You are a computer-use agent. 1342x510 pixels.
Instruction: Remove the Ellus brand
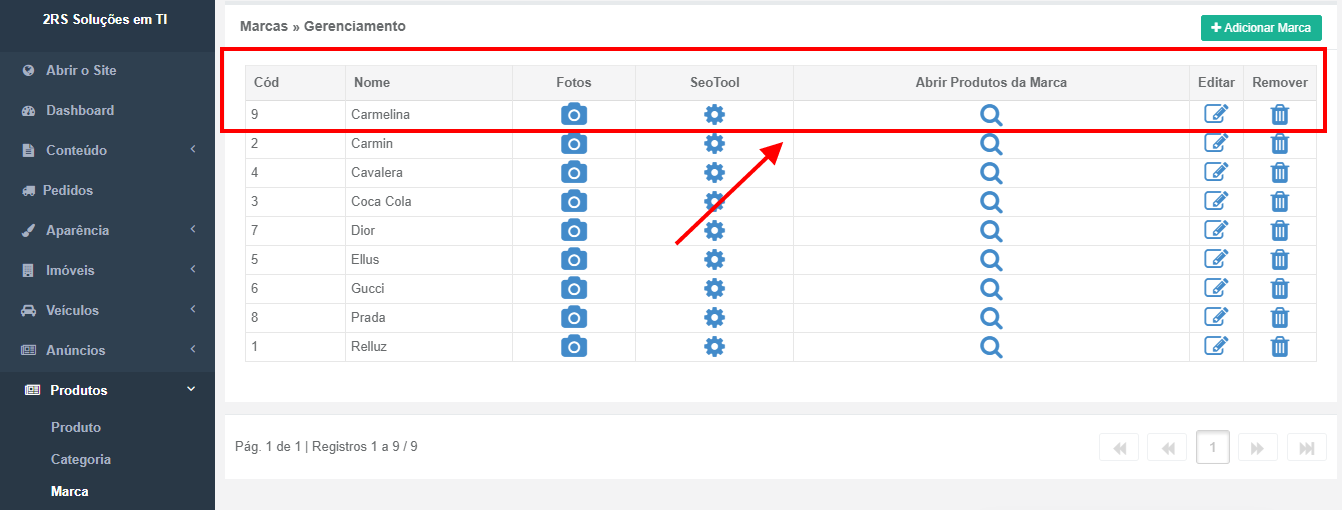[x=1280, y=259]
